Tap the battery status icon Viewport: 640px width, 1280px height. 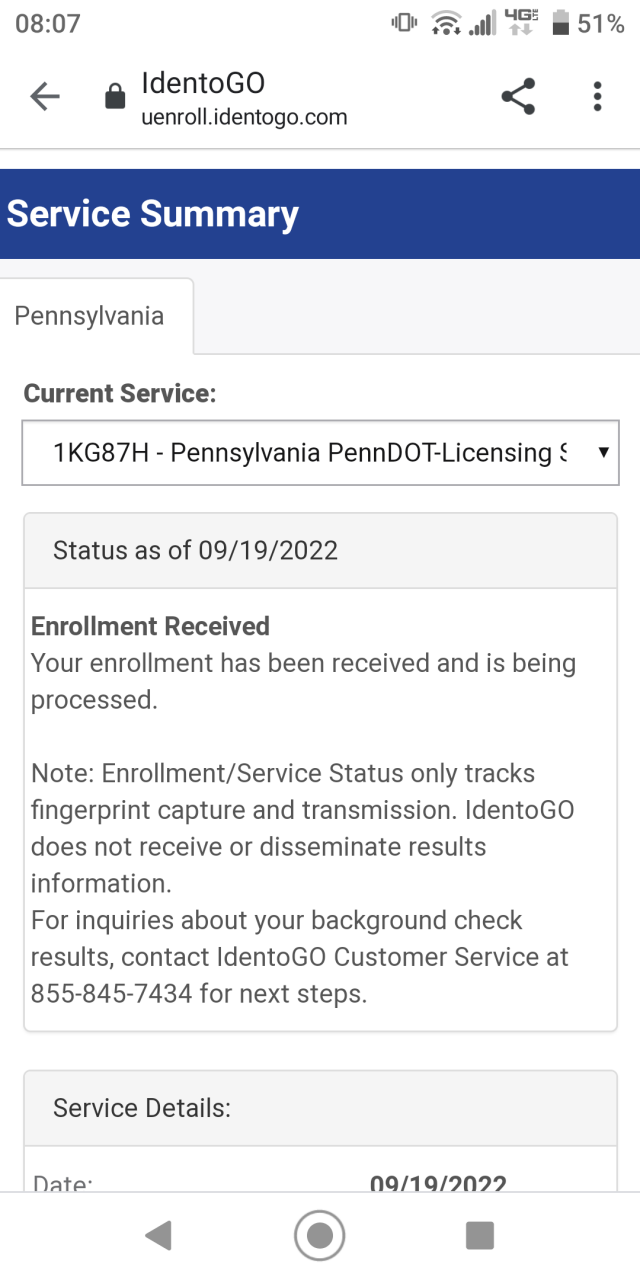561,24
